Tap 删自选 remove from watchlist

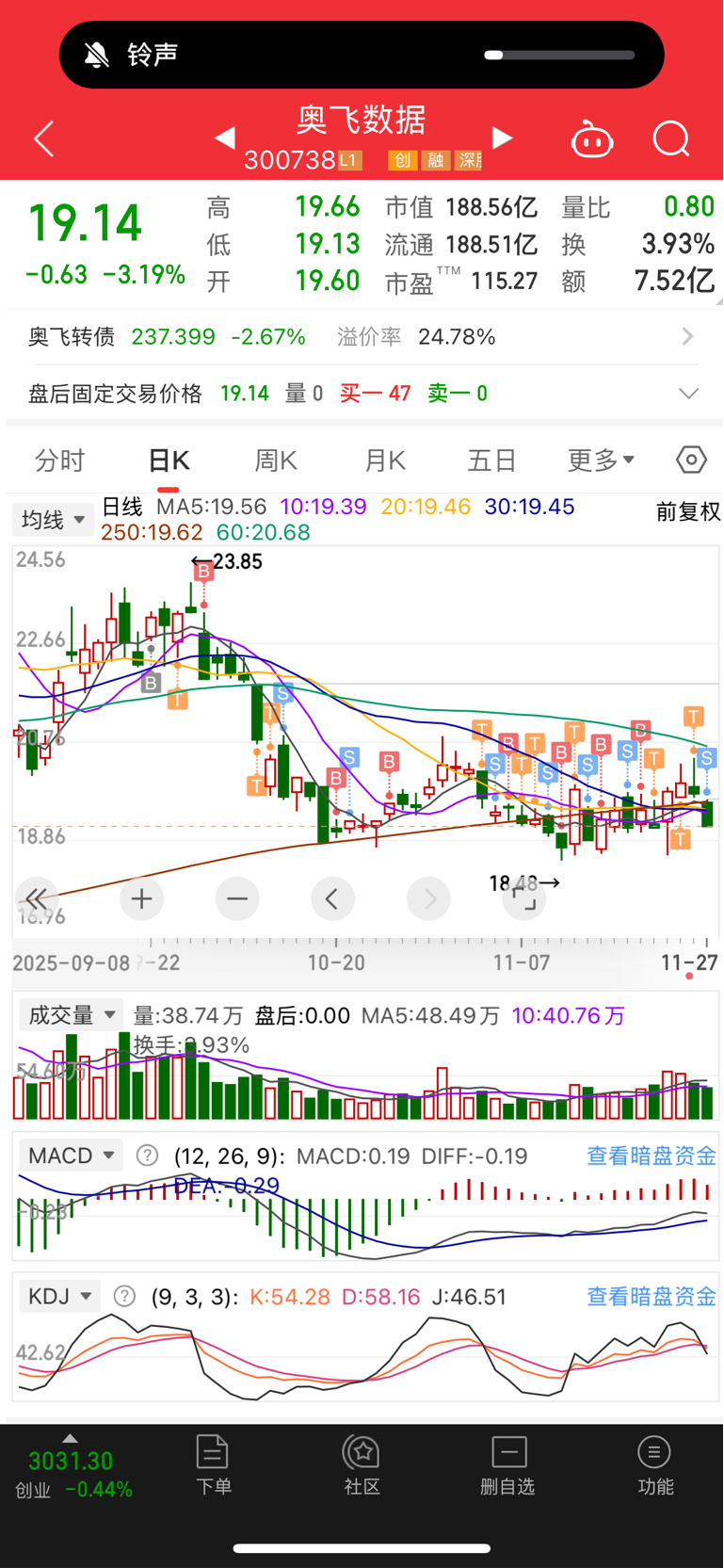(507, 1465)
